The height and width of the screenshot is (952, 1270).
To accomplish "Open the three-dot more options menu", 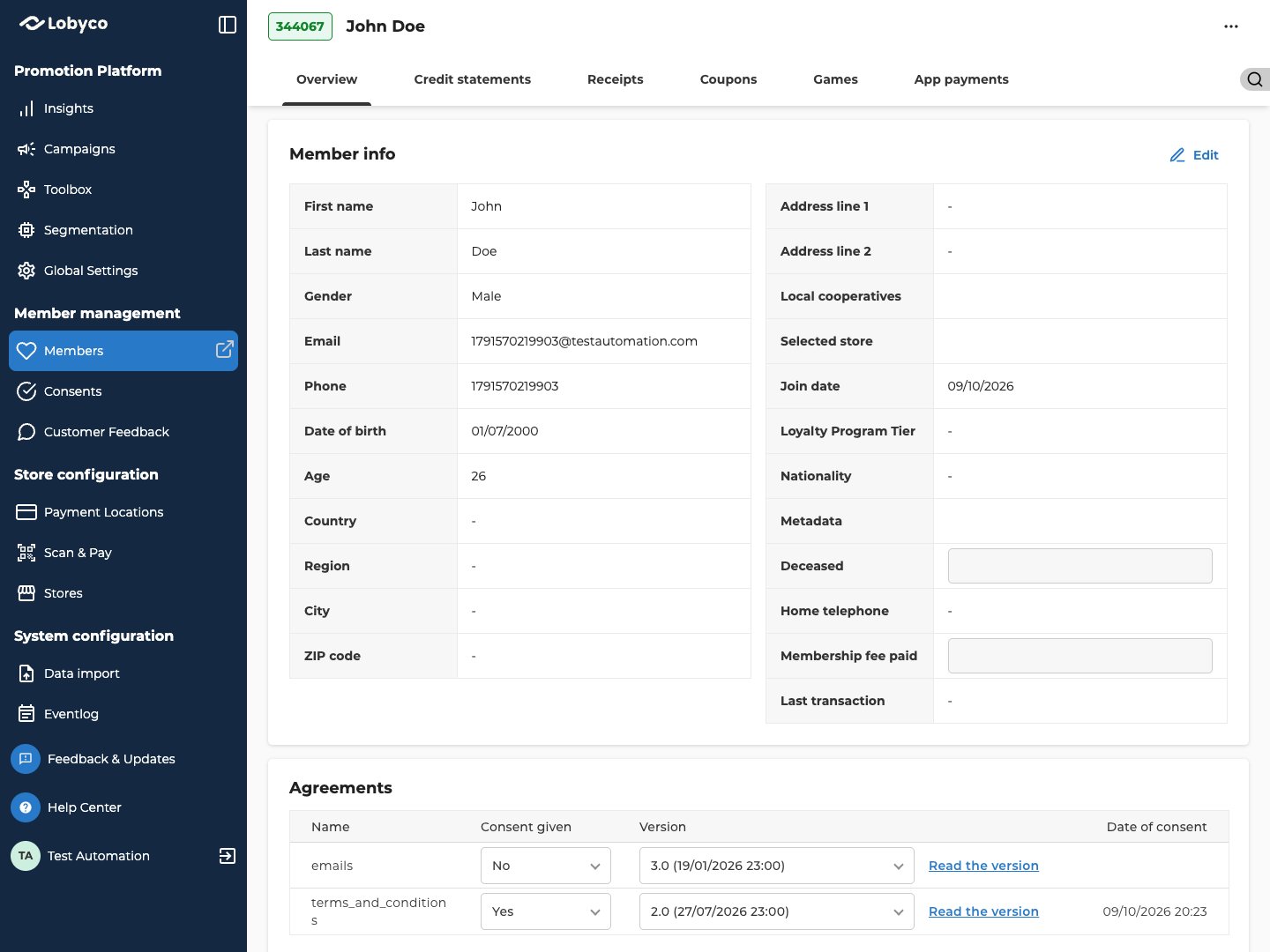I will point(1231,26).
